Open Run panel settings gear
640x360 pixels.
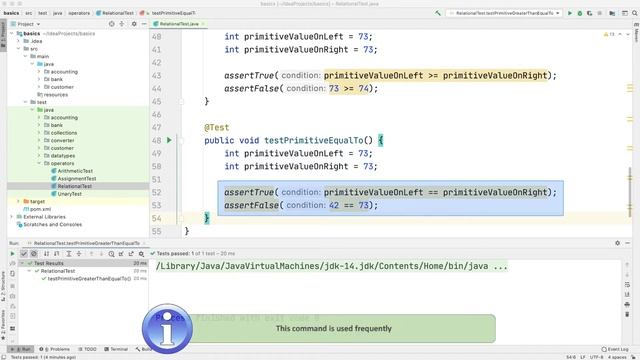pyautogui.click(x=618, y=243)
